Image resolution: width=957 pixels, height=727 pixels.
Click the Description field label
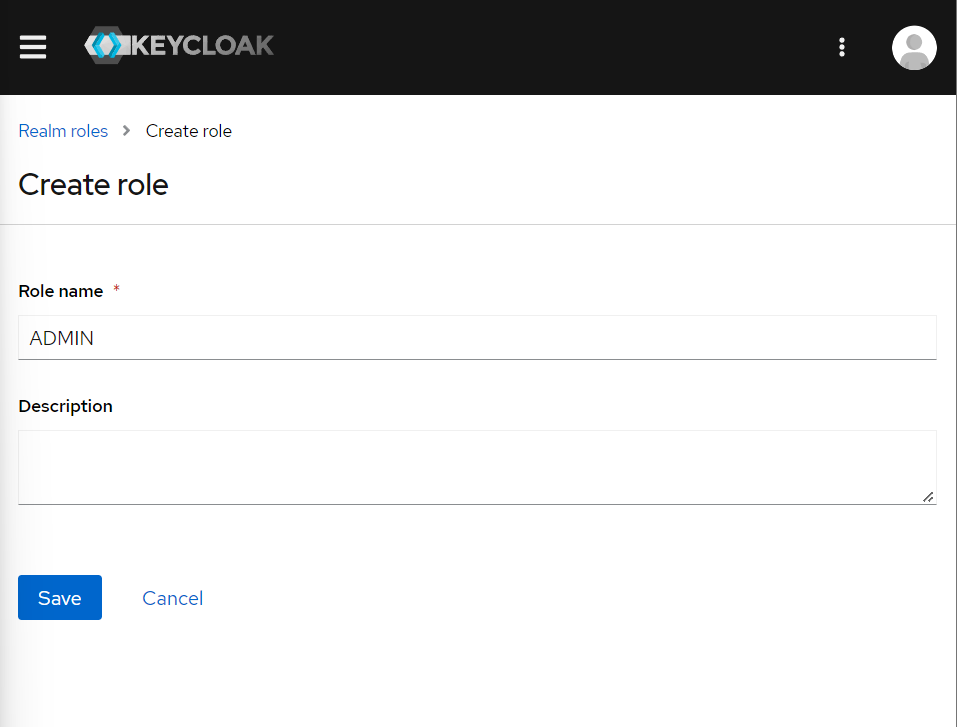click(x=65, y=406)
